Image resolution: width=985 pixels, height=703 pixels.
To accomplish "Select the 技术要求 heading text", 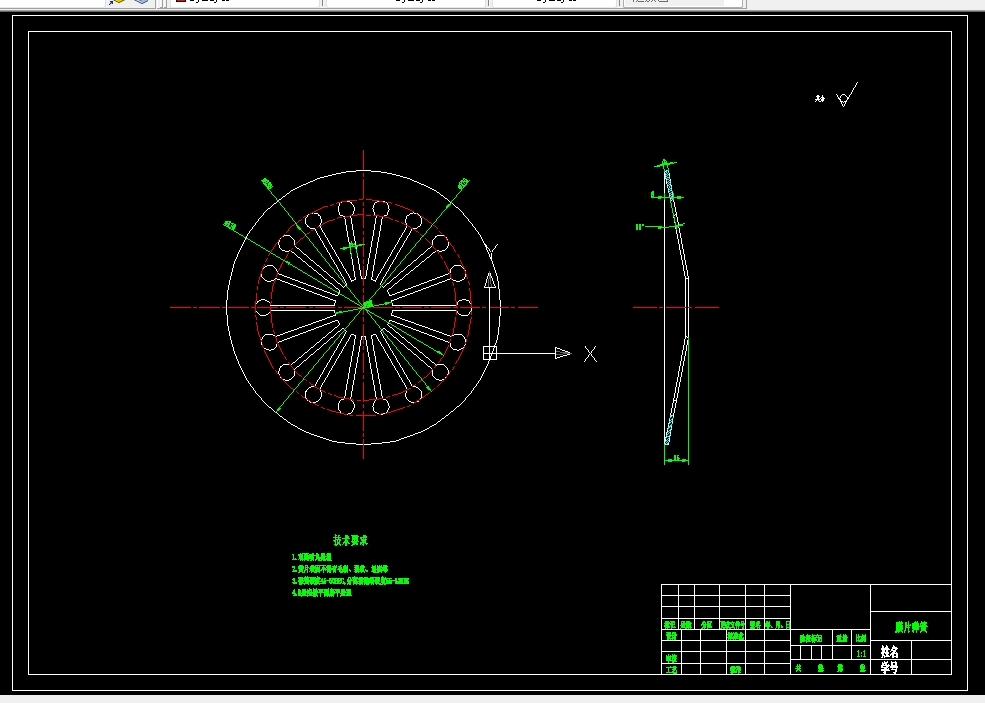I will [350, 540].
